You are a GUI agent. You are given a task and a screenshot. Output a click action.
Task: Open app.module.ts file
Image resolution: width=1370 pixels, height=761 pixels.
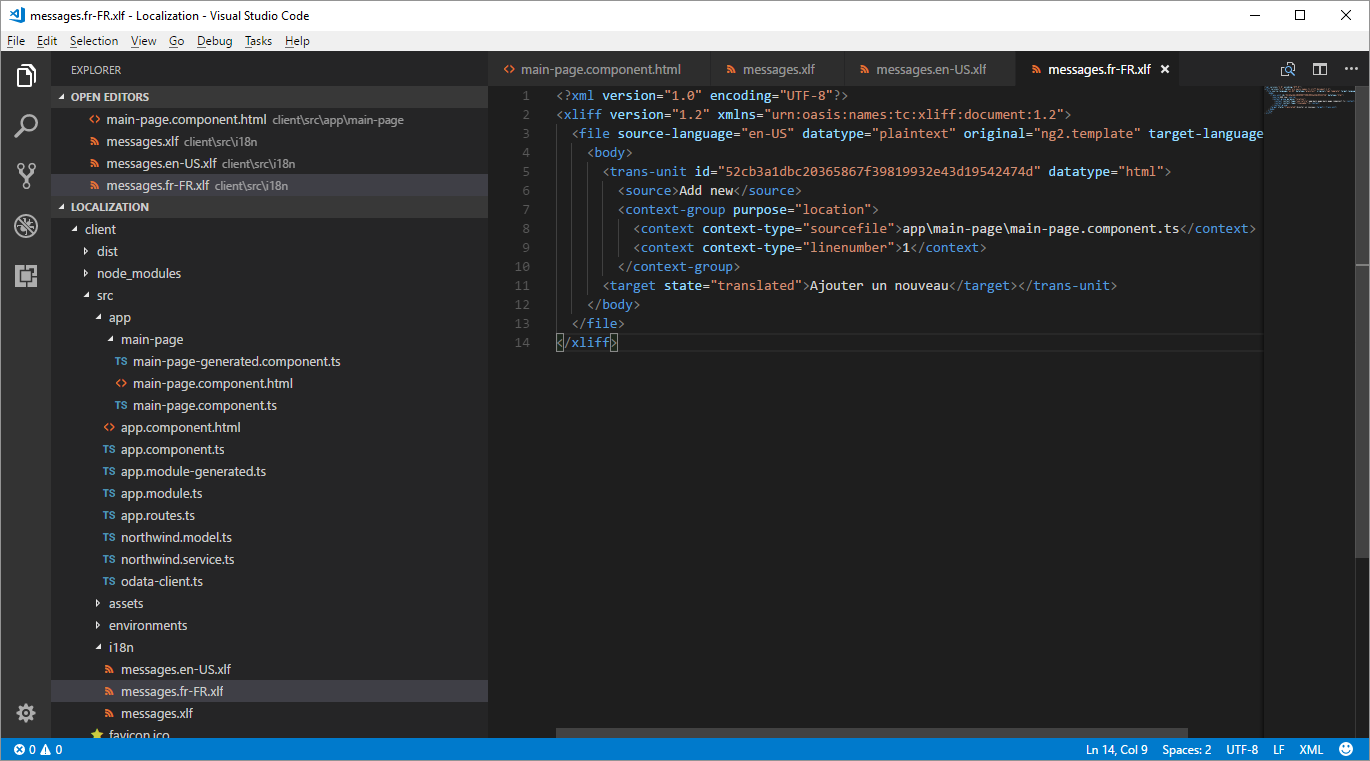pos(269,493)
